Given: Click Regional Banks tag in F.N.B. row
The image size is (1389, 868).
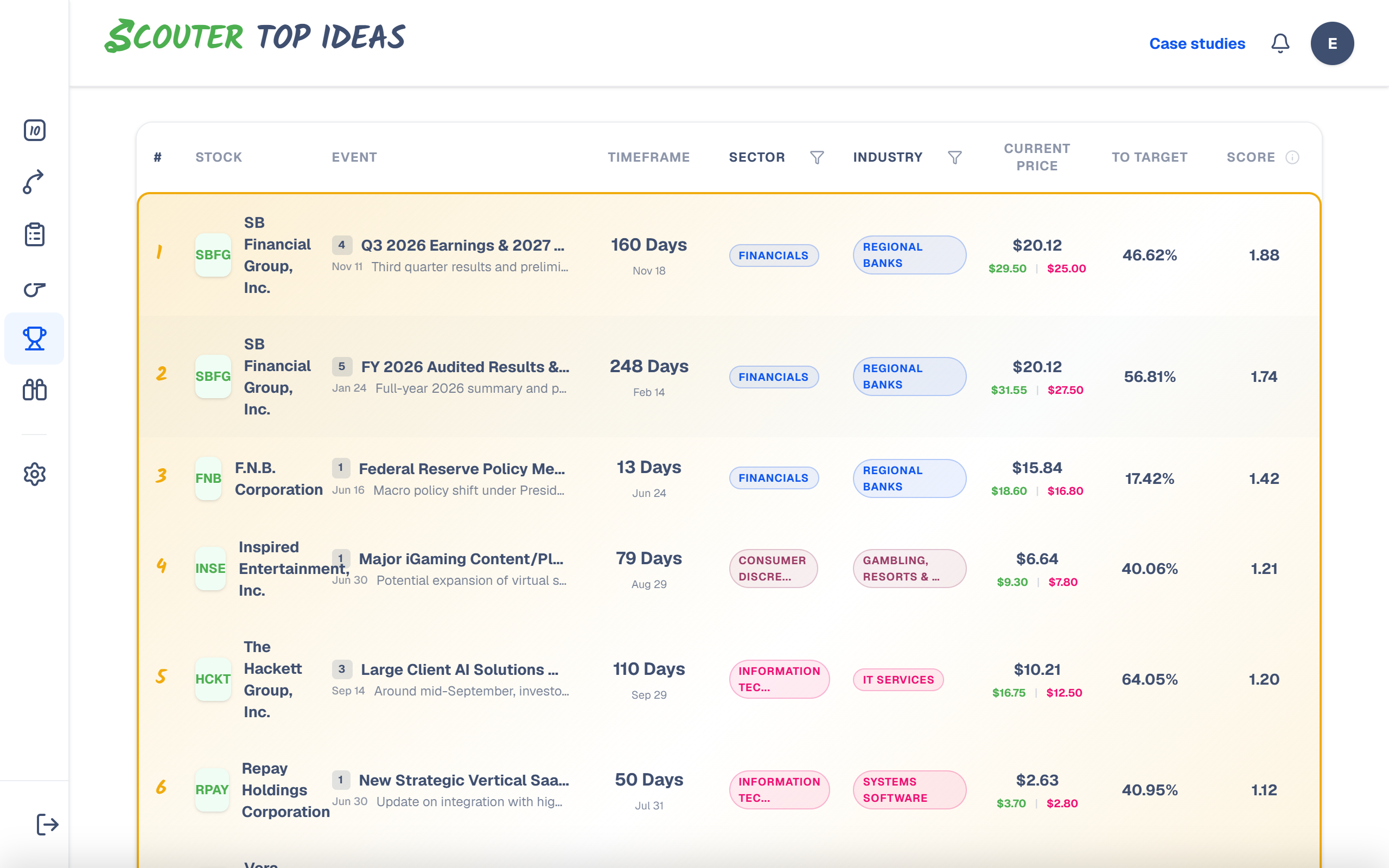Looking at the screenshot, I should pyautogui.click(x=909, y=478).
